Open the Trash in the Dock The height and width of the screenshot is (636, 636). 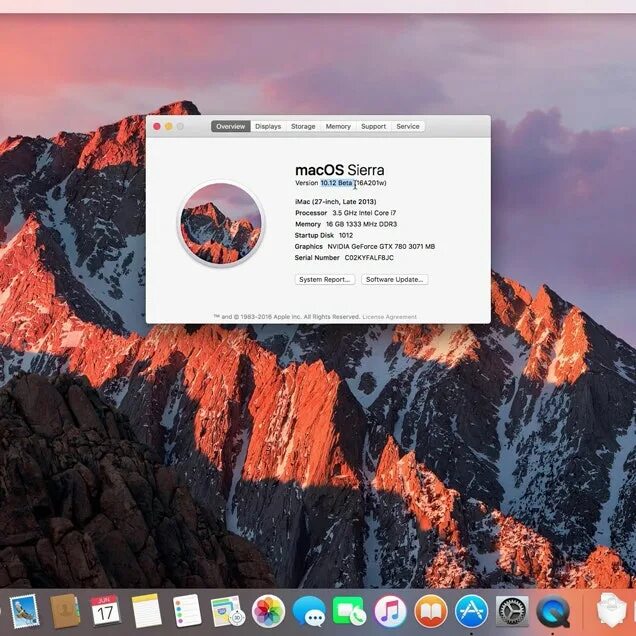[612, 611]
